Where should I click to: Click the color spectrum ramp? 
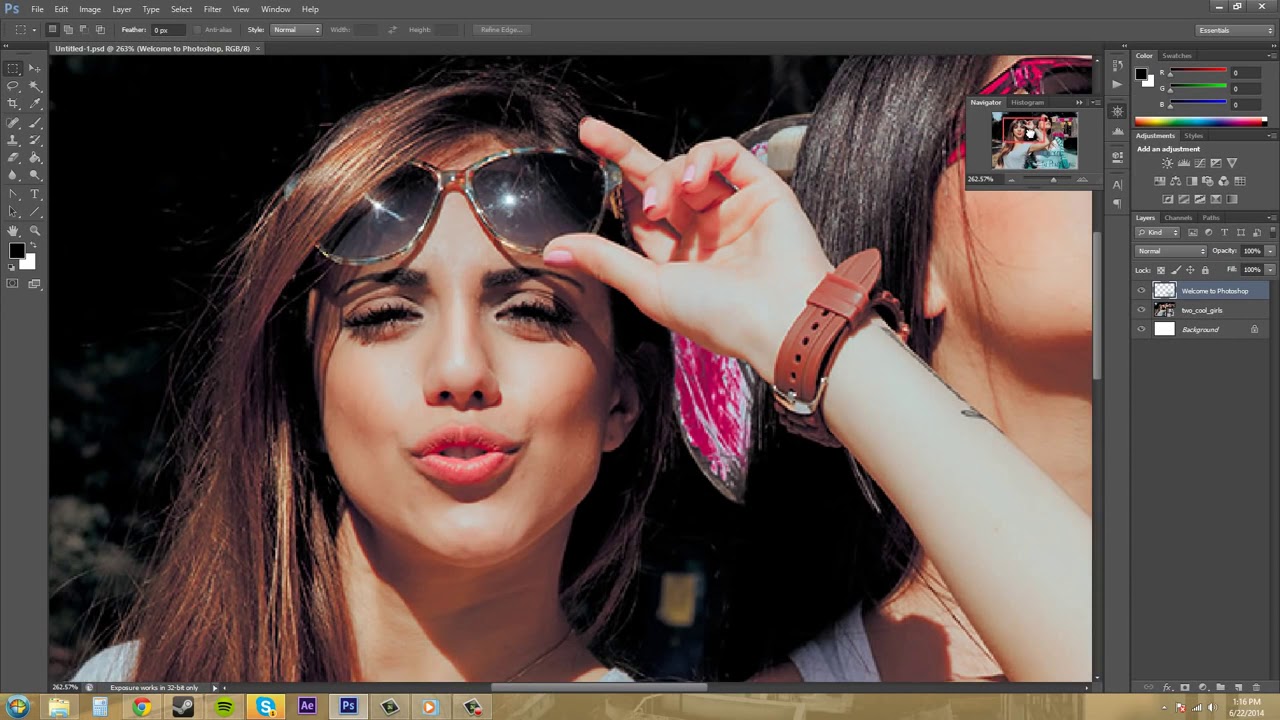coord(1200,122)
